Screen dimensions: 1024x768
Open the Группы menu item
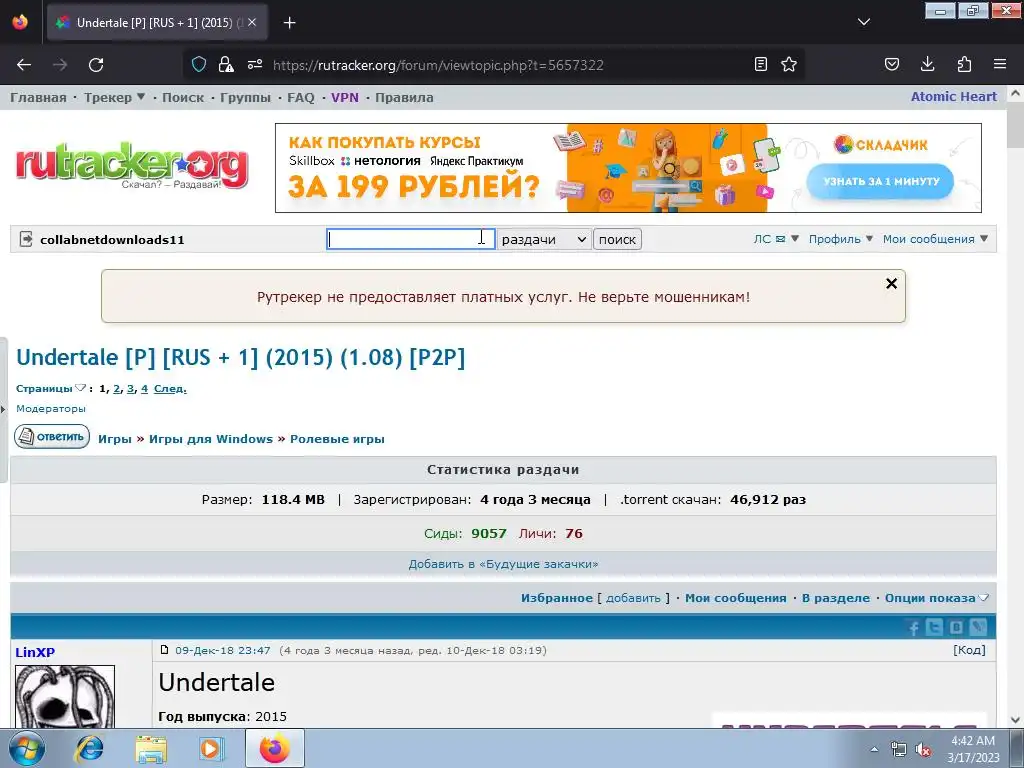(245, 97)
